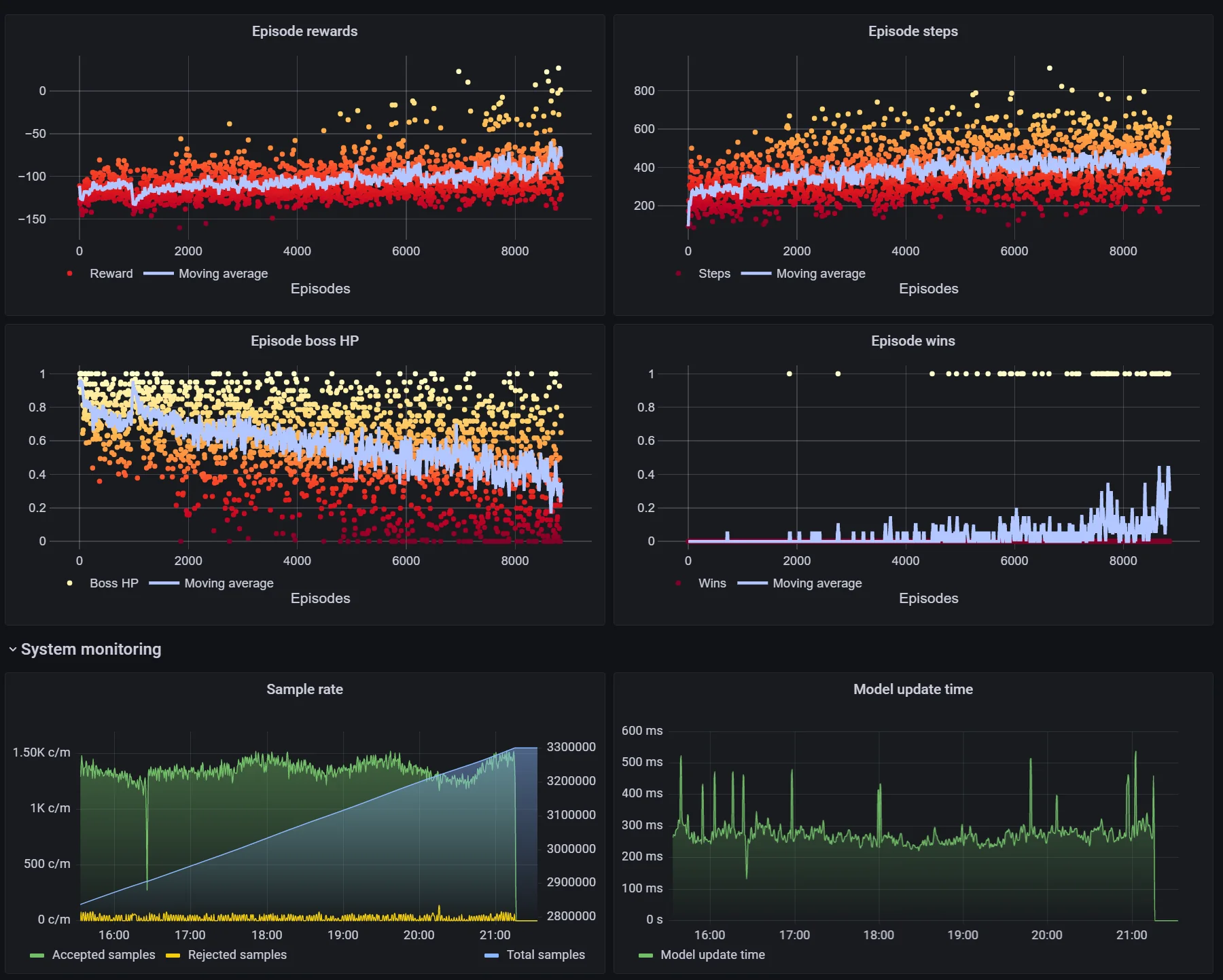This screenshot has width=1223, height=980.
Task: Click the 16:00 tick on Model update time chart
Action: tap(709, 935)
